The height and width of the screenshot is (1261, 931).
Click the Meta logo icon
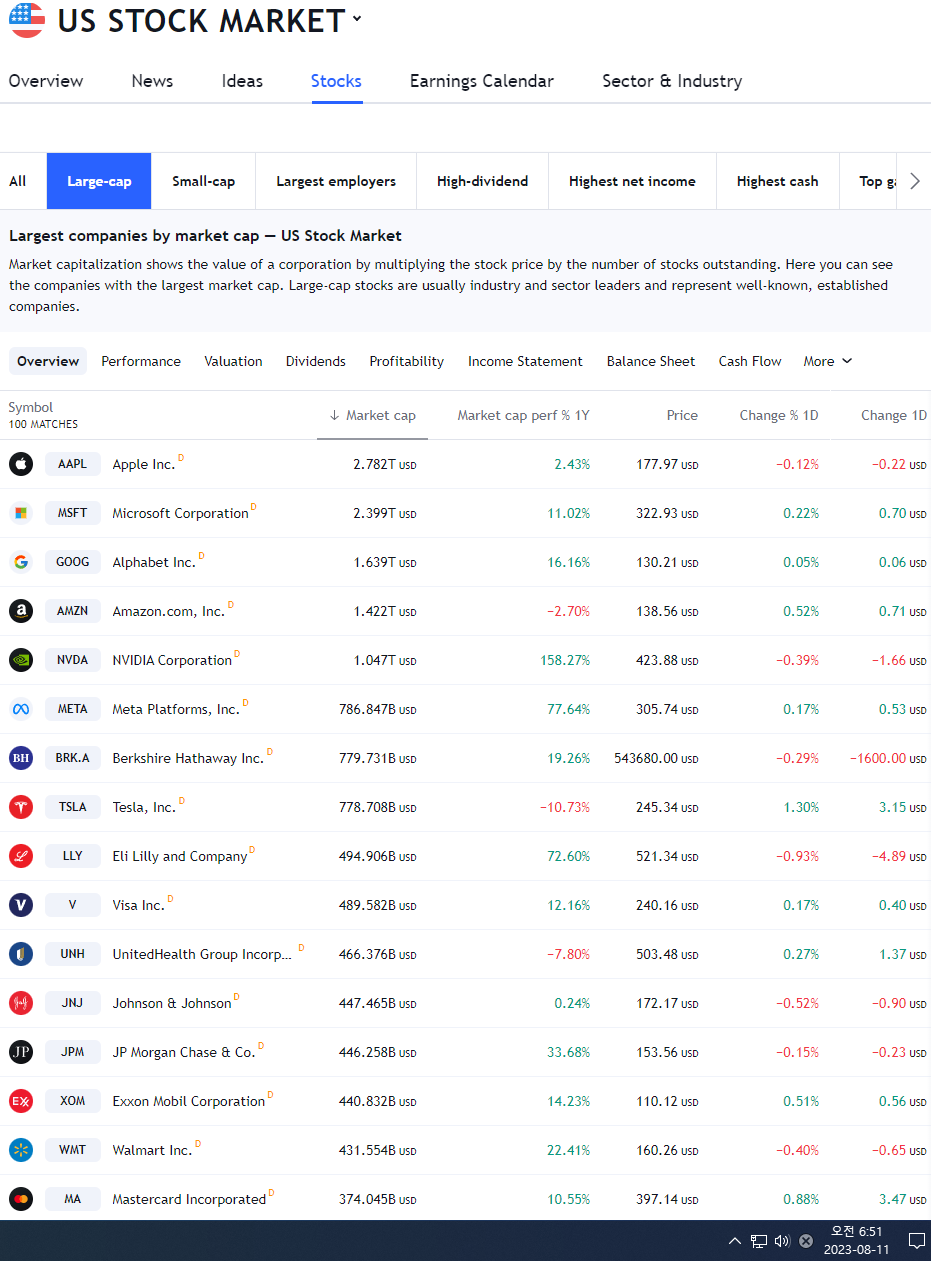(21, 709)
